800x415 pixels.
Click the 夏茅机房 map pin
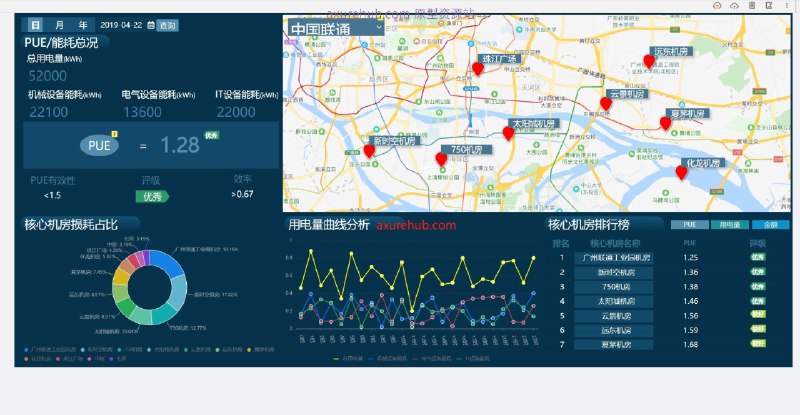coord(665,124)
